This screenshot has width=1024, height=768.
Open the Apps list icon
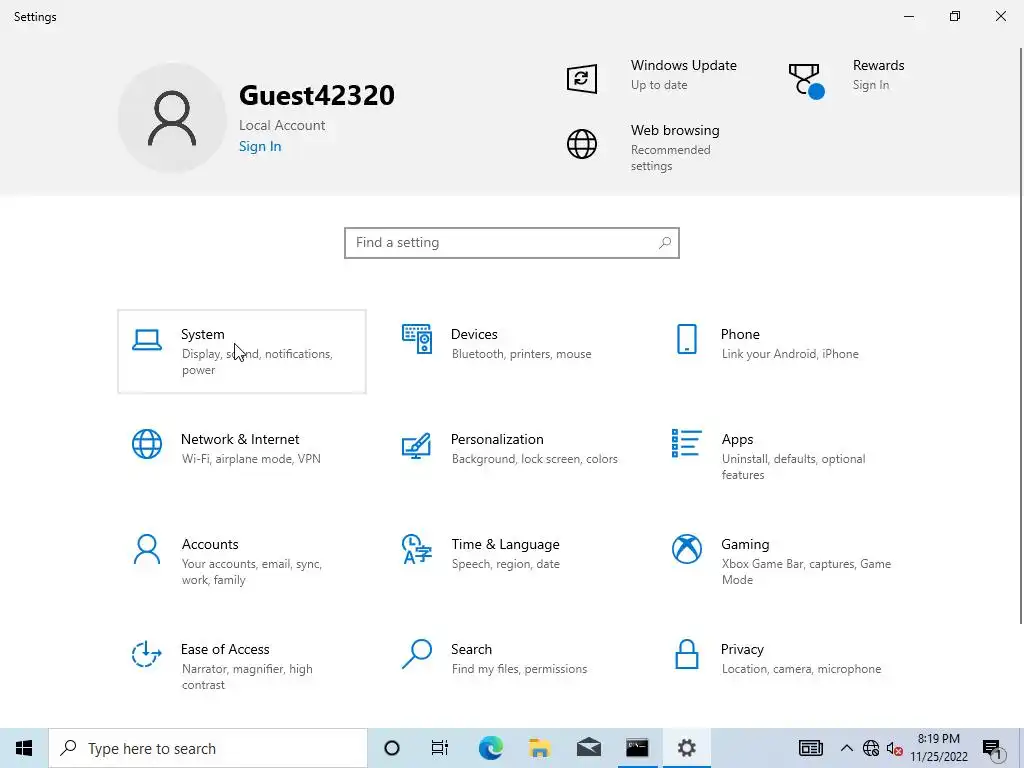686,443
